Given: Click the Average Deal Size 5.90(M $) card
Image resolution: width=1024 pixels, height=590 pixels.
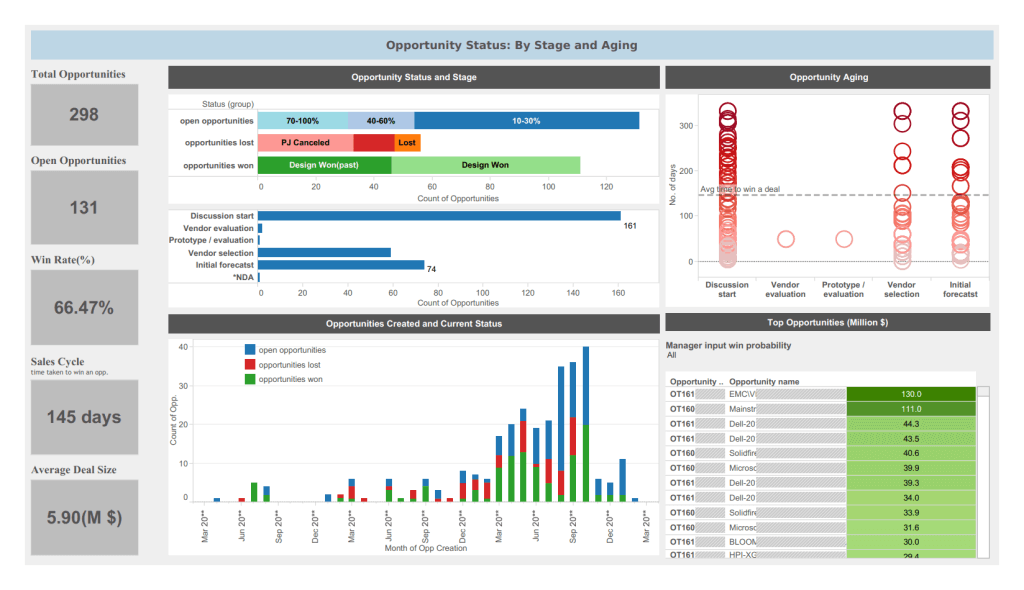Looking at the screenshot, I should pyautogui.click(x=84, y=517).
